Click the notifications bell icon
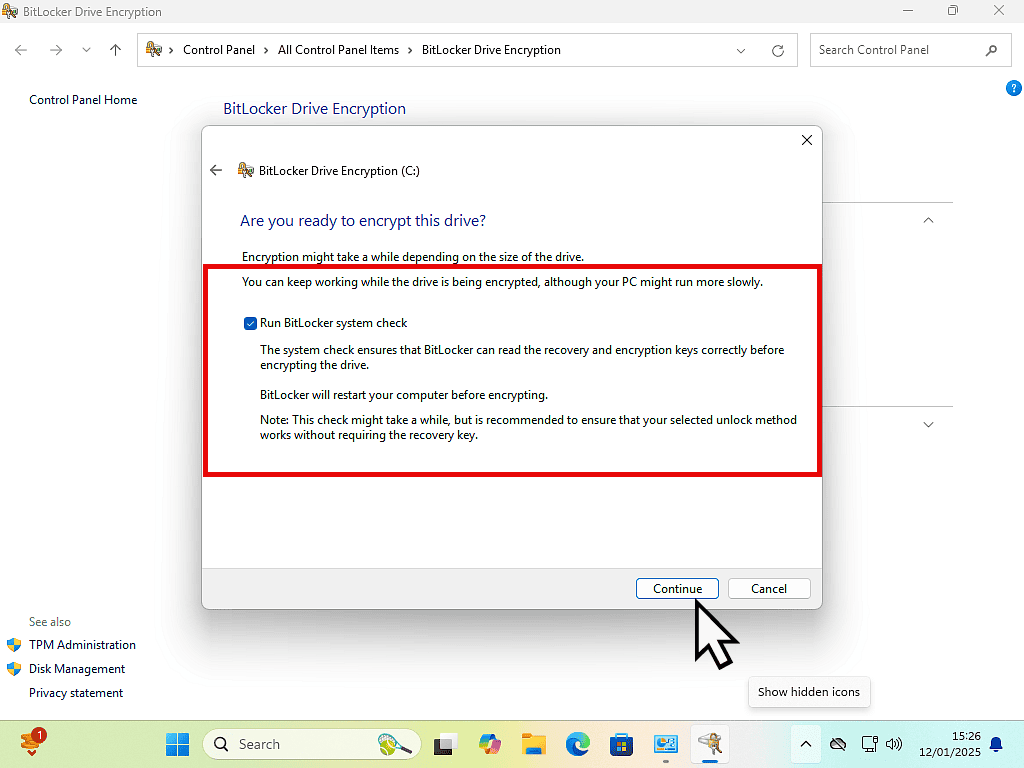 [996, 744]
